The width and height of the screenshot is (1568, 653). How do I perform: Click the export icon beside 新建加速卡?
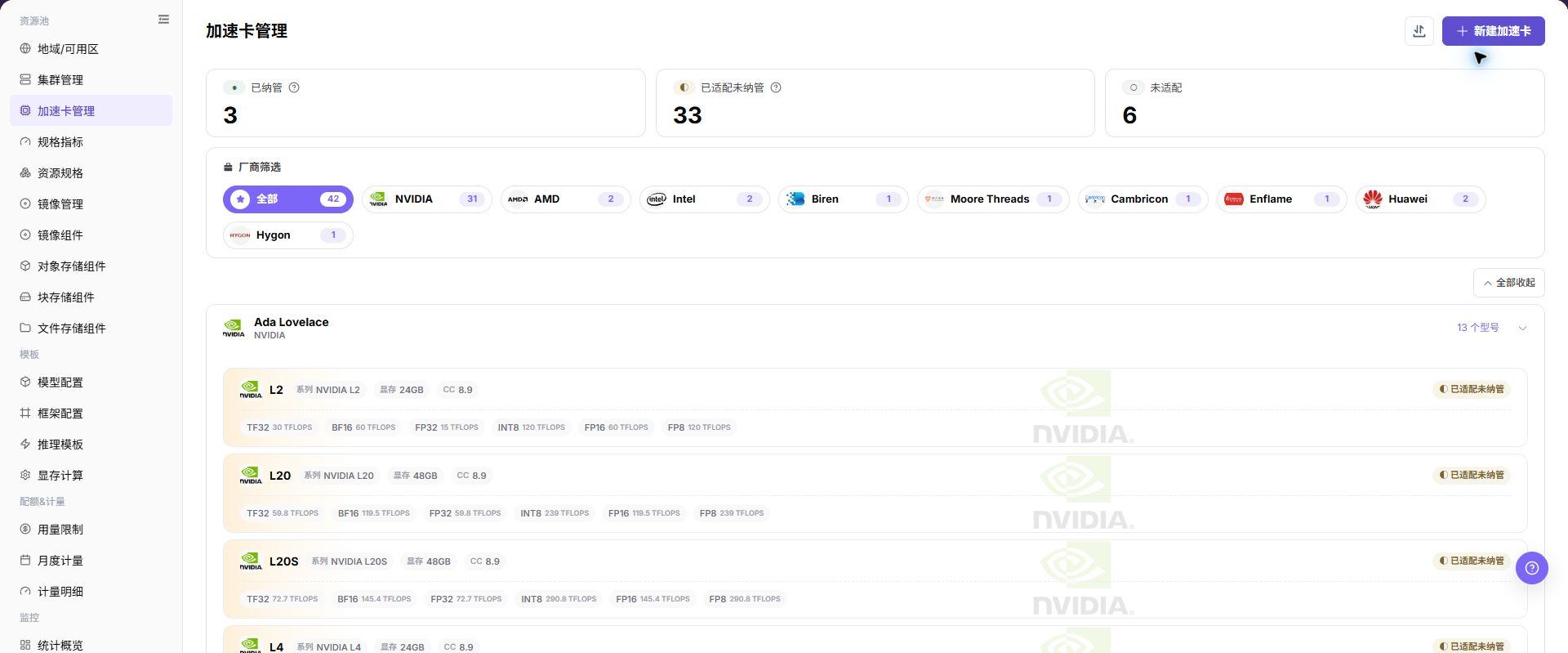[1419, 31]
